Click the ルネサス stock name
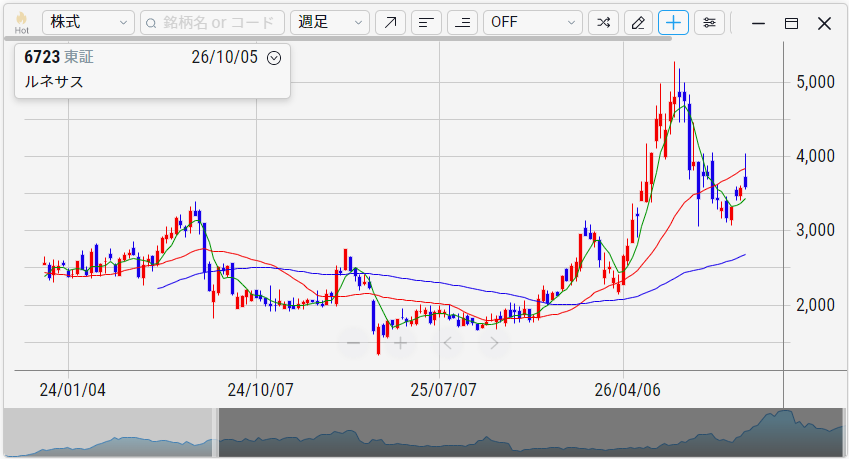This screenshot has width=849, height=459. tap(54, 82)
